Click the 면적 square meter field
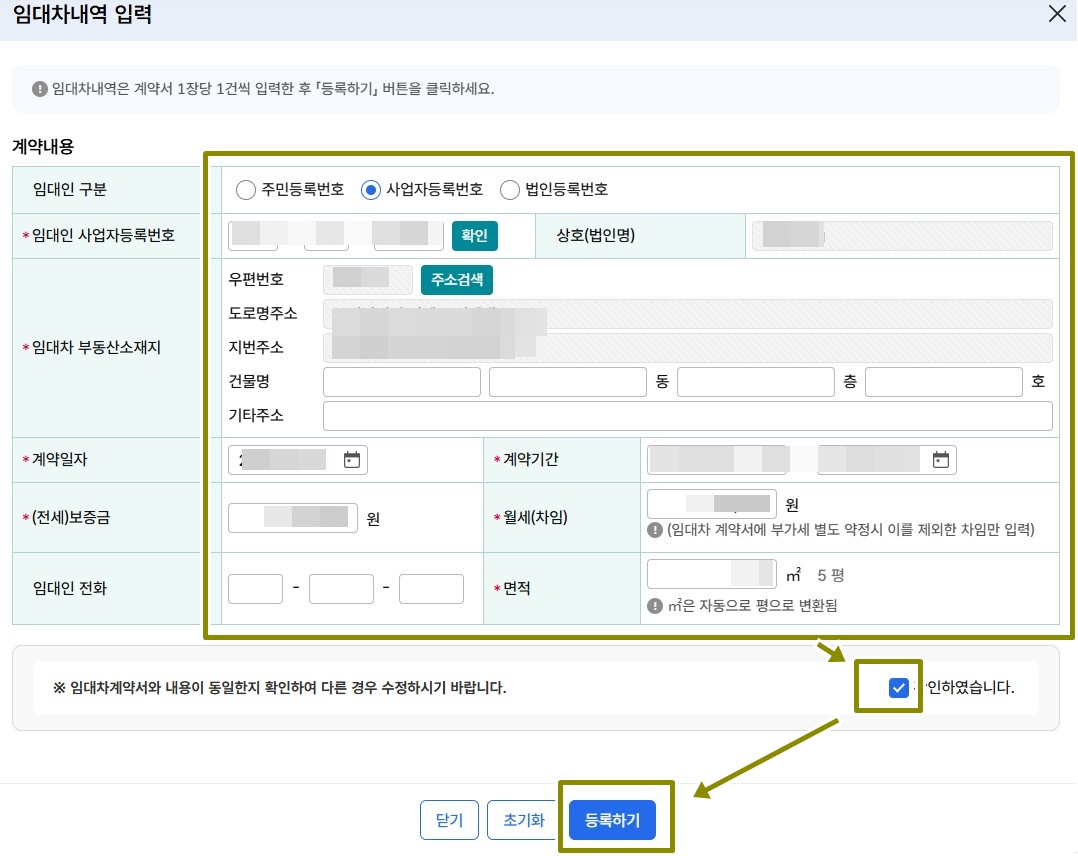Screen dimensions: 1078x856 (712, 574)
